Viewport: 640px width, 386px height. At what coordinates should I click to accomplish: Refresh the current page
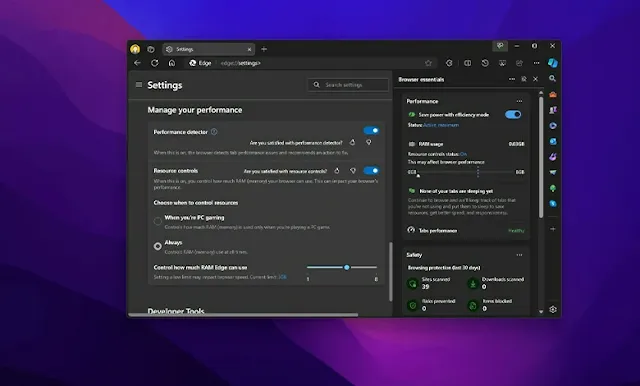(x=155, y=63)
